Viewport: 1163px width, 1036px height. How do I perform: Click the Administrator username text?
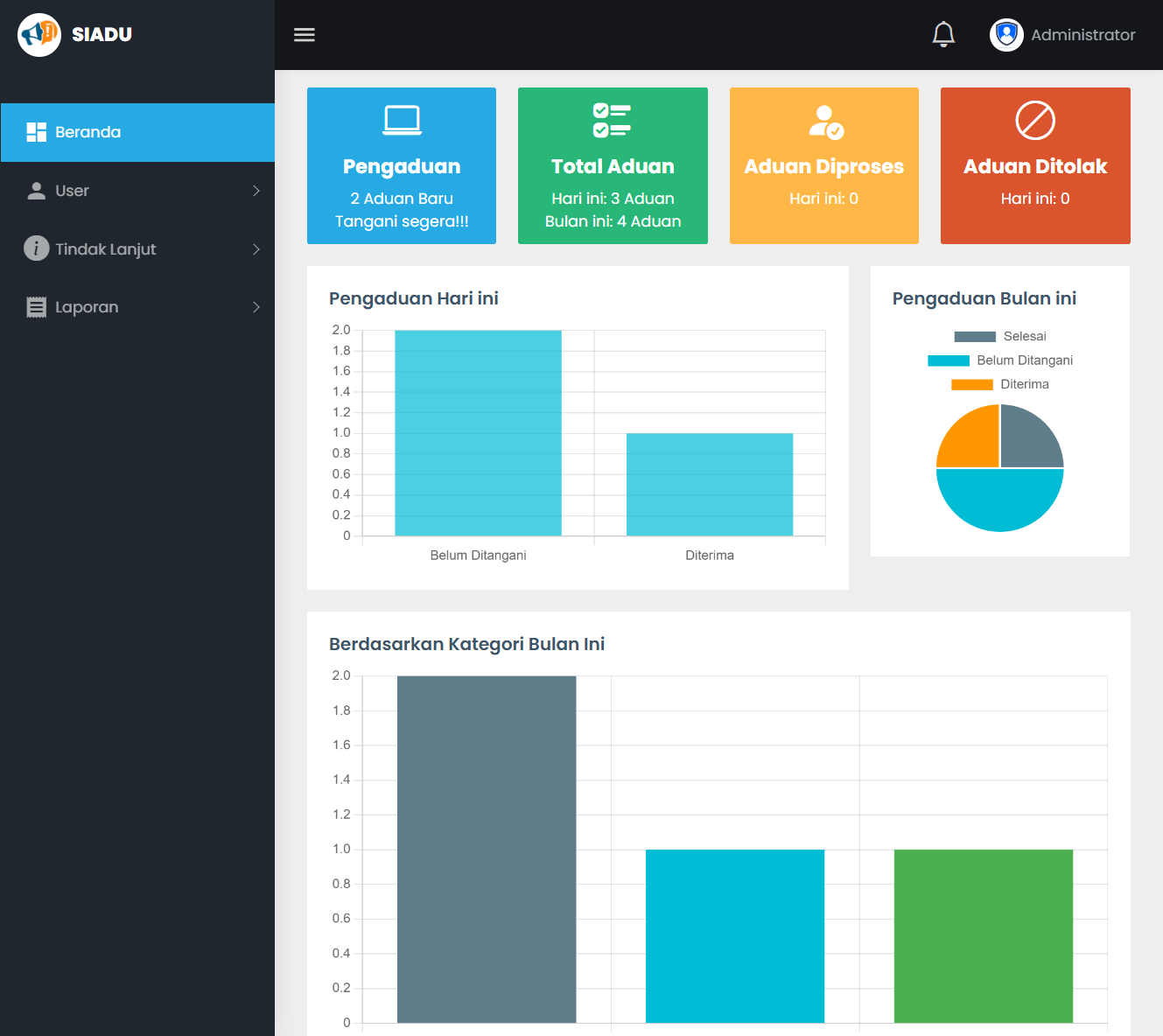click(x=1082, y=35)
